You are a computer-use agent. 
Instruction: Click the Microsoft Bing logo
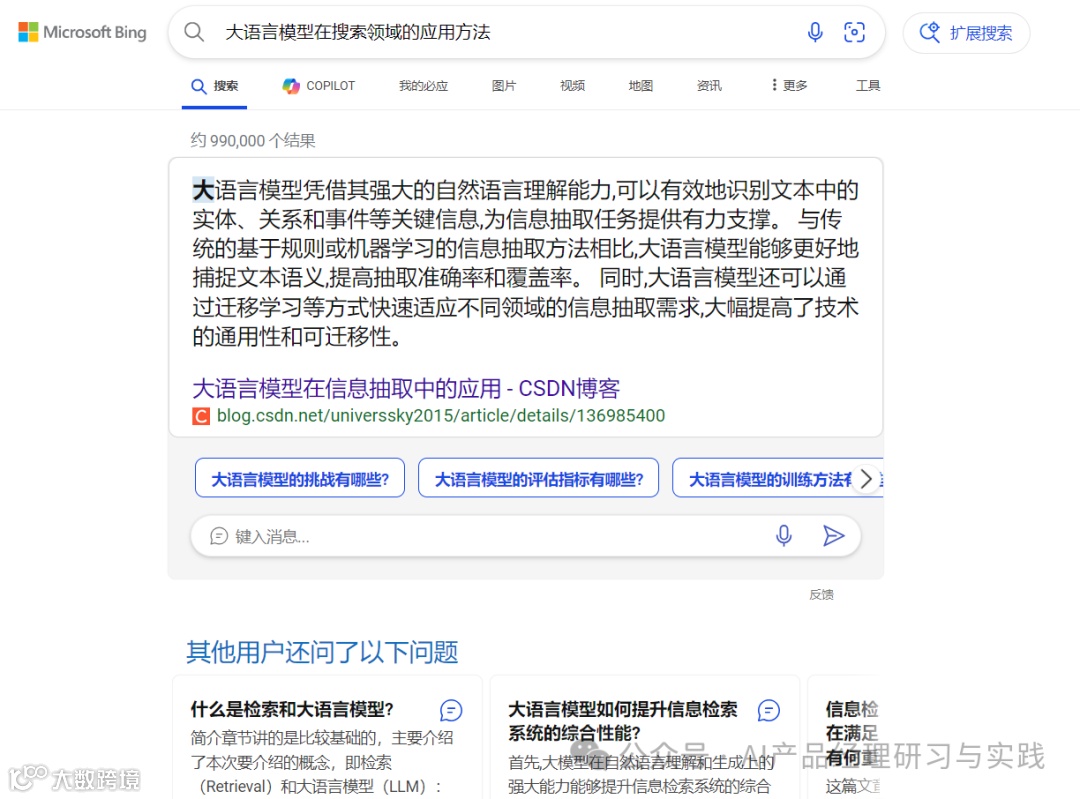(82, 32)
